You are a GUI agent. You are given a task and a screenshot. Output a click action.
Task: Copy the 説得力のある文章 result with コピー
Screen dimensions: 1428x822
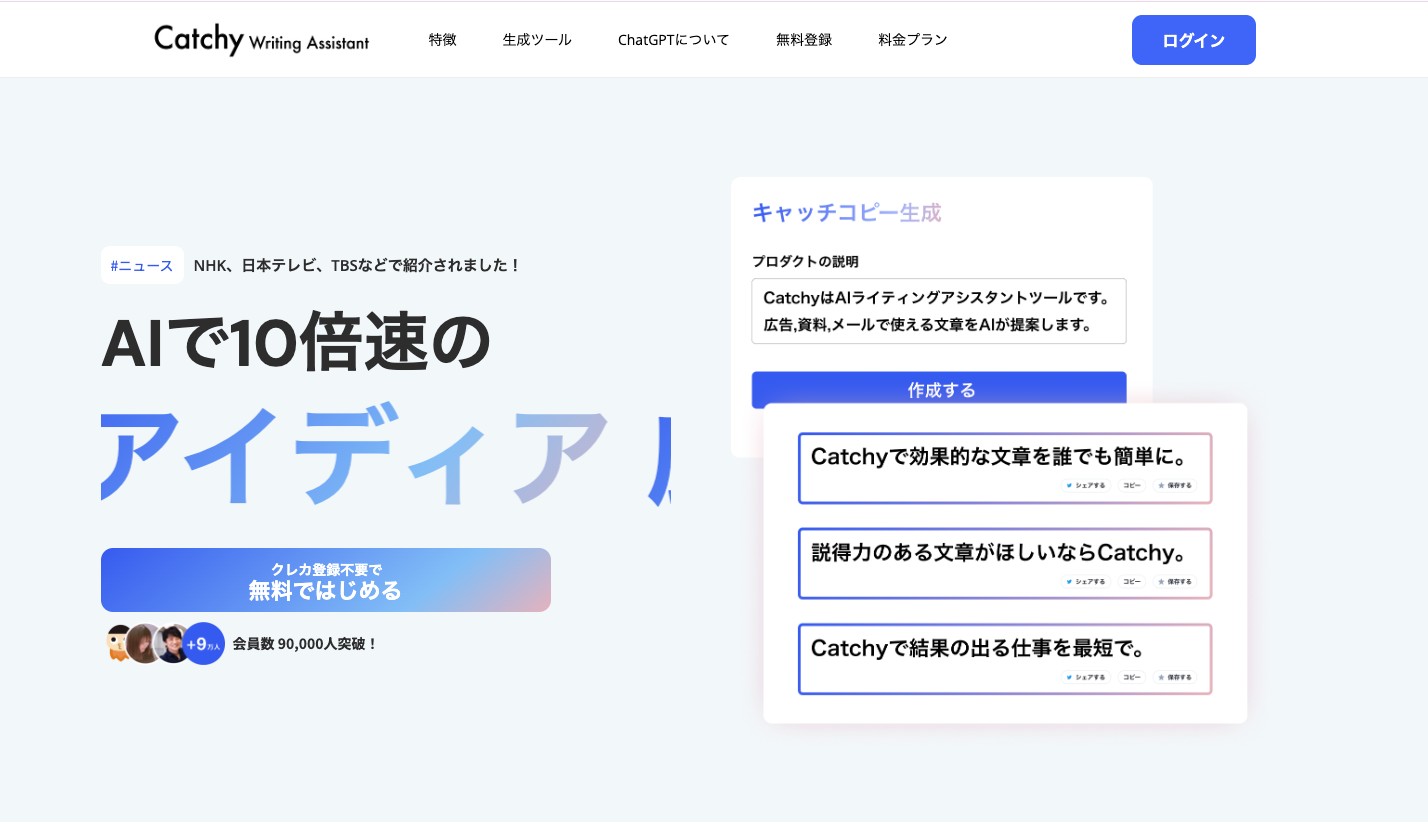pyautogui.click(x=1132, y=581)
